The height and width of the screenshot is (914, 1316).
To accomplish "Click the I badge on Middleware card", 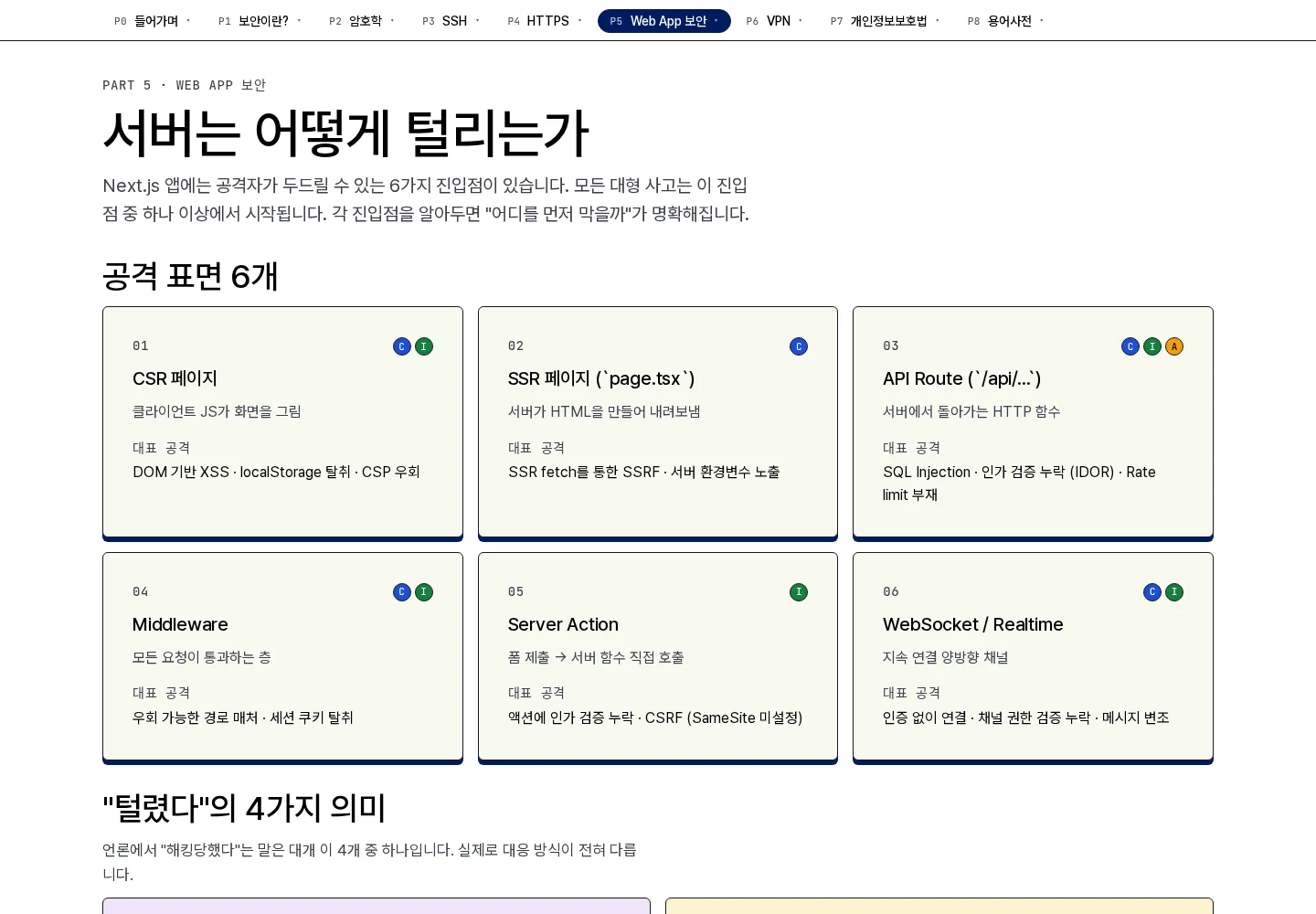I will (x=424, y=592).
